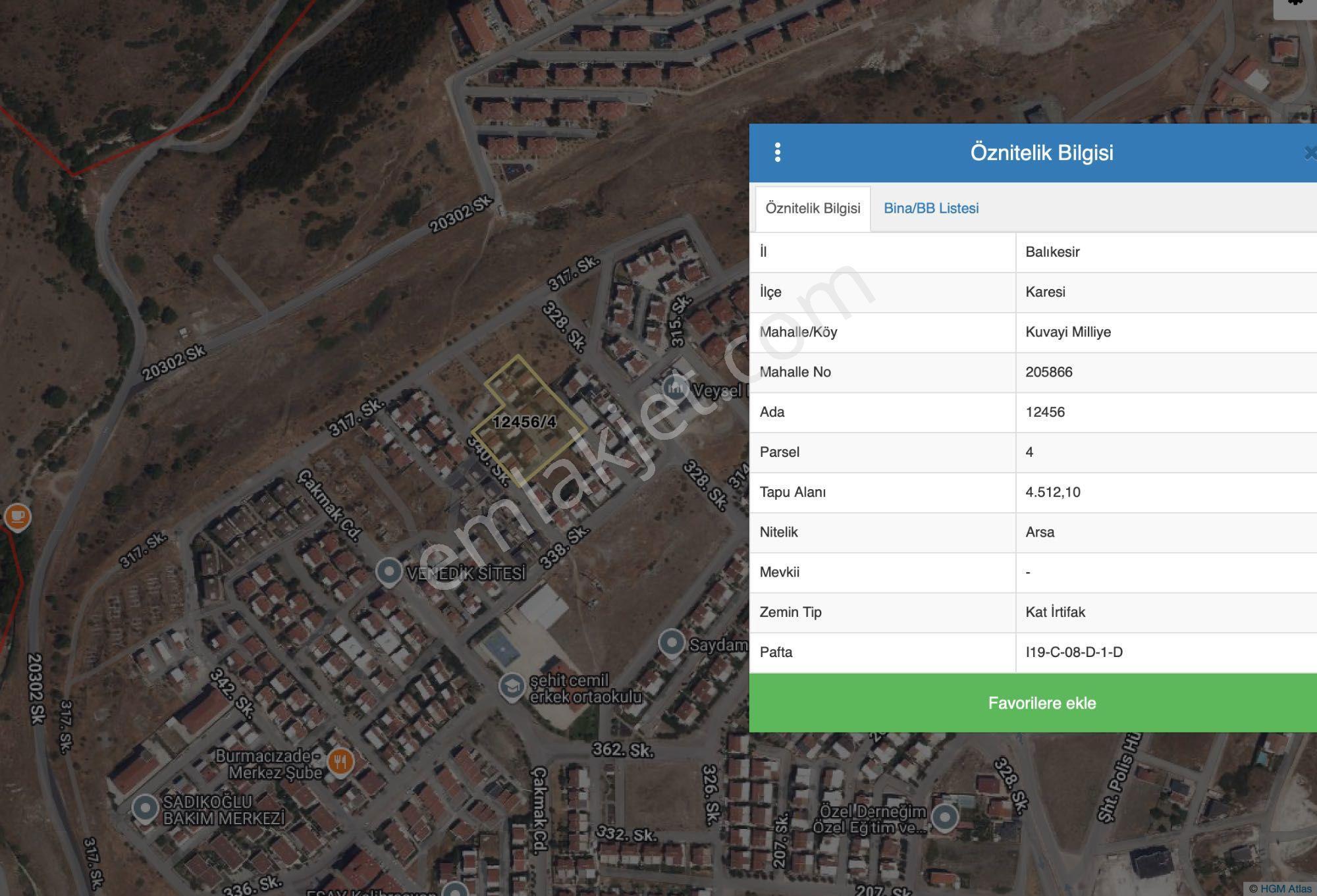Click the 338. Sk. street label
Viewport: 1317px width, 896px height.
[564, 548]
